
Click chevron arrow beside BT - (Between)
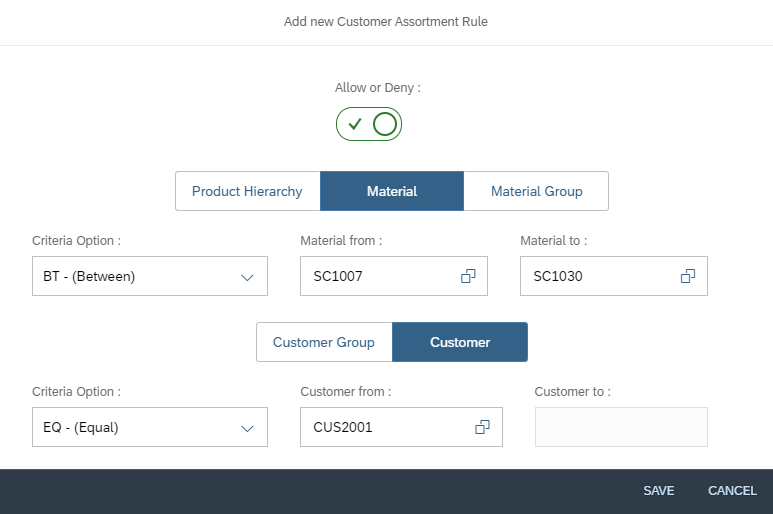tap(247, 277)
